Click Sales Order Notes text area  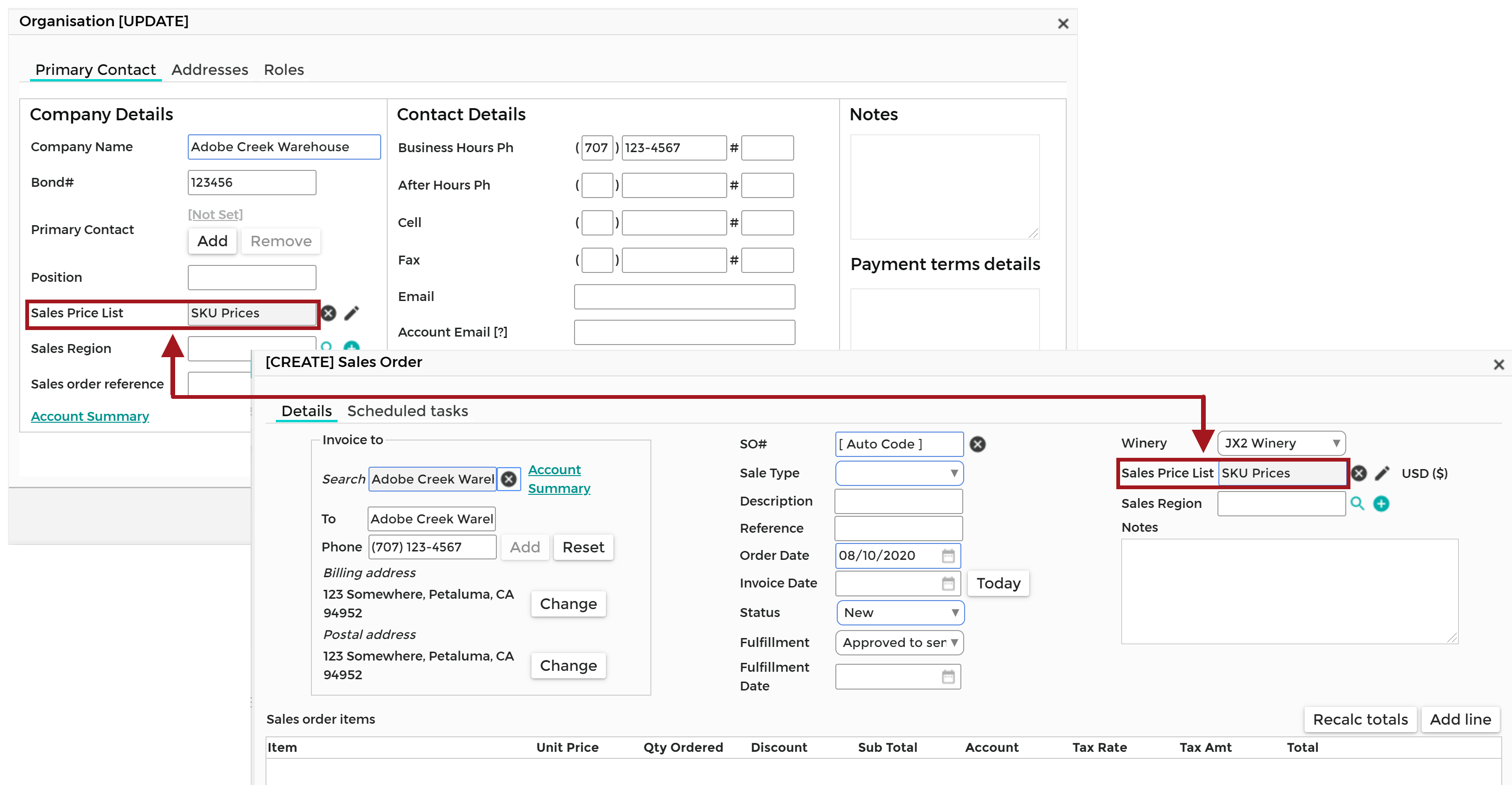[x=1290, y=592]
